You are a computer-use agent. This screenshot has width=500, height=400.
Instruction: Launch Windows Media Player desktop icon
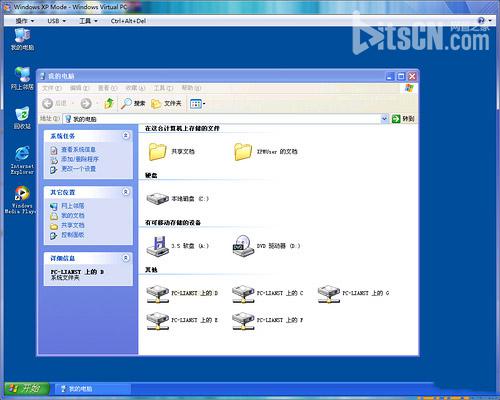pos(21,199)
